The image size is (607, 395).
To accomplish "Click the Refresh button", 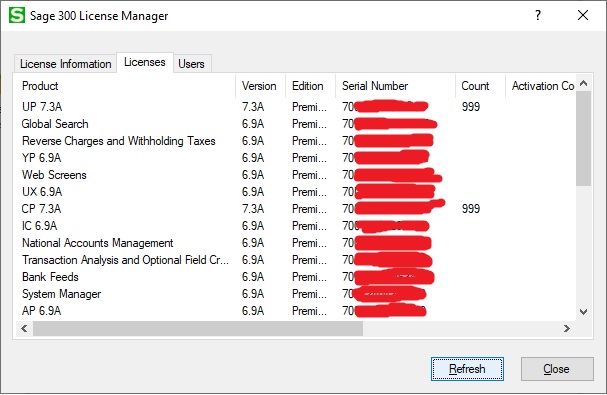I will [x=467, y=369].
